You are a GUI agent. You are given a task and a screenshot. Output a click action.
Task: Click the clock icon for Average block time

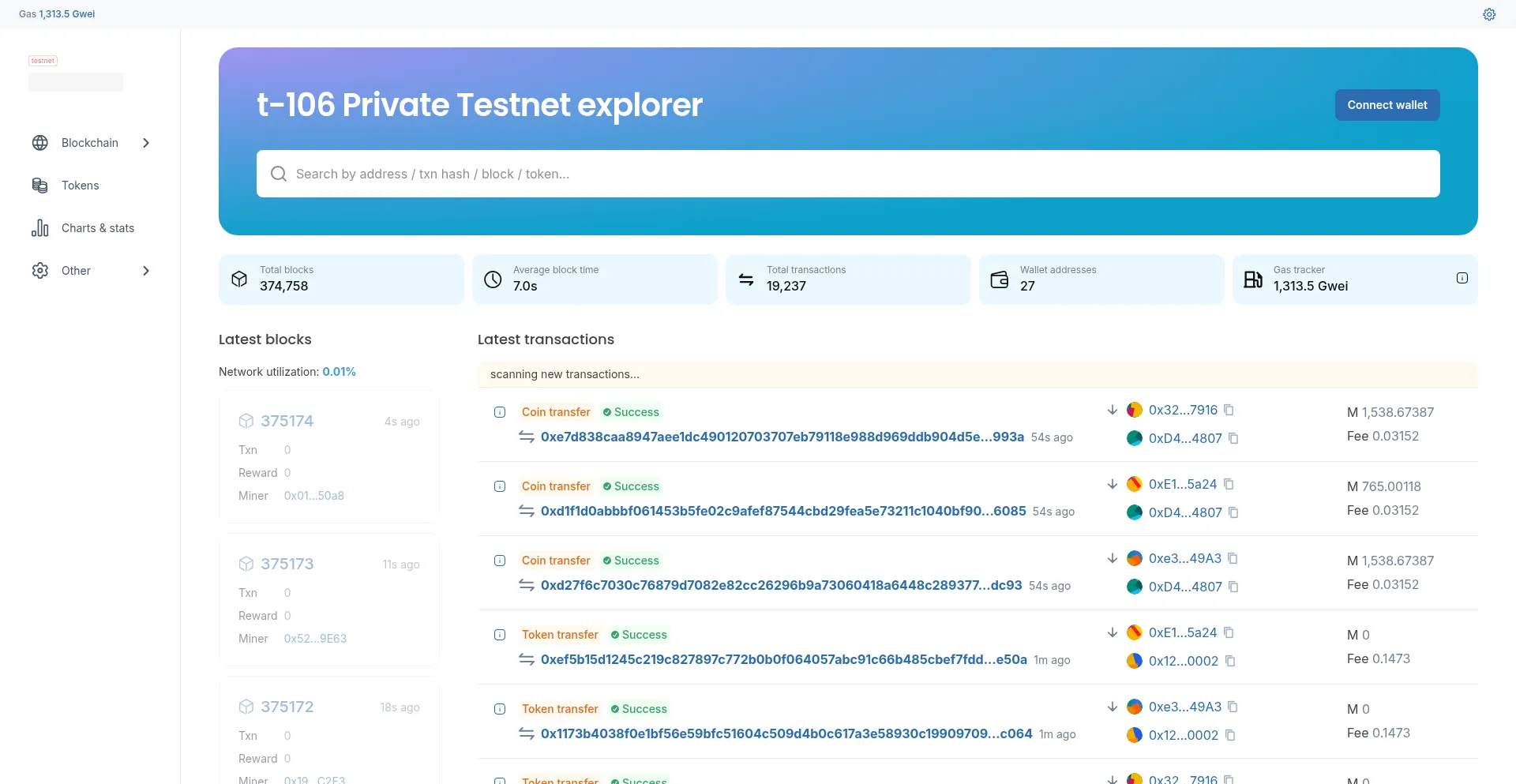coord(492,279)
